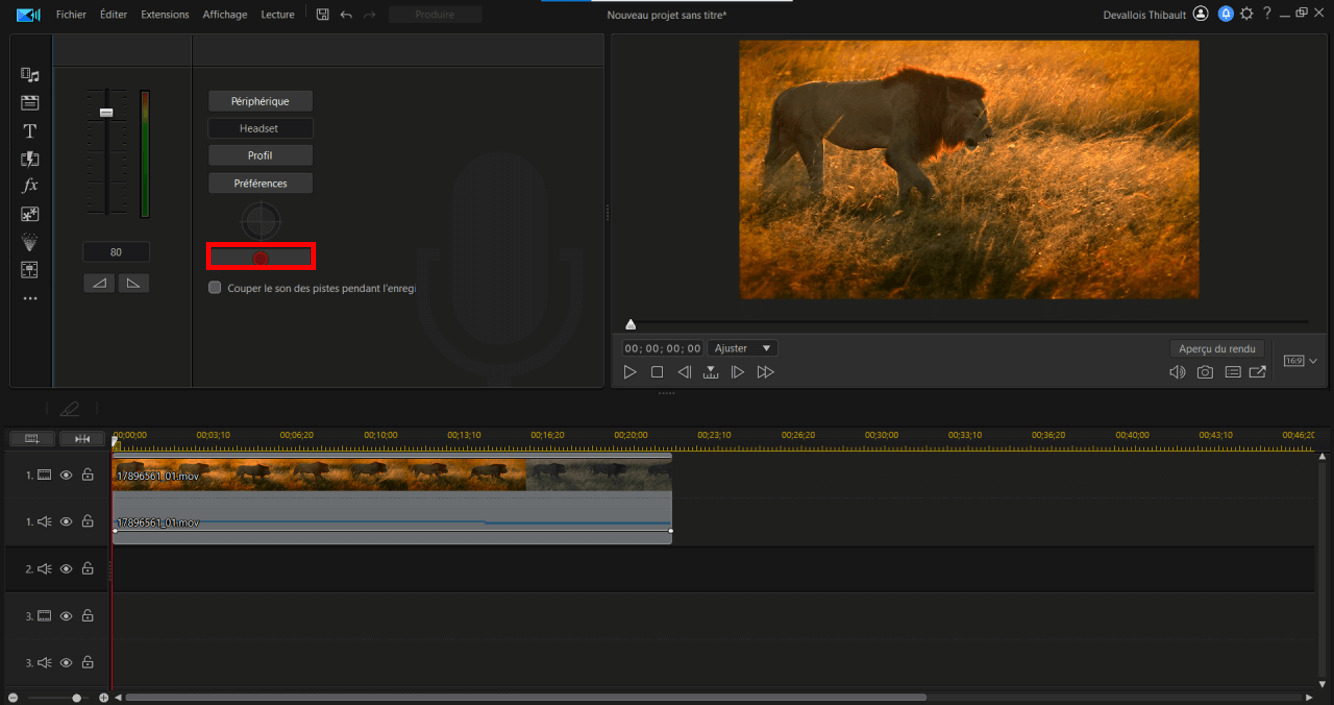Lock audio track 3
This screenshot has height=705, width=1334.
point(88,663)
